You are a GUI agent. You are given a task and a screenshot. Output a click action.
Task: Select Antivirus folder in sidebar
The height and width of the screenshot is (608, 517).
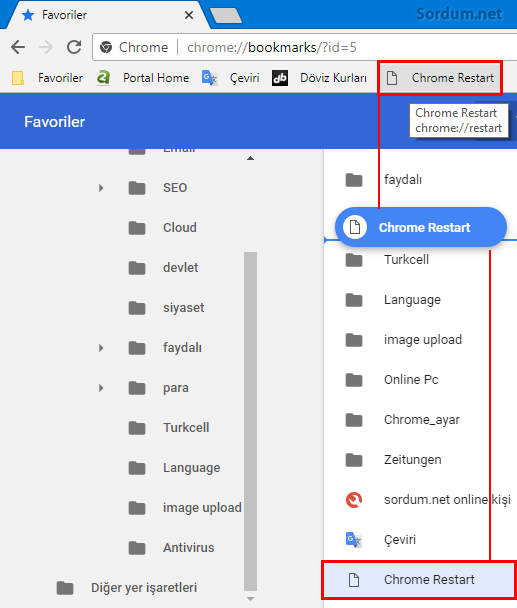tap(188, 548)
